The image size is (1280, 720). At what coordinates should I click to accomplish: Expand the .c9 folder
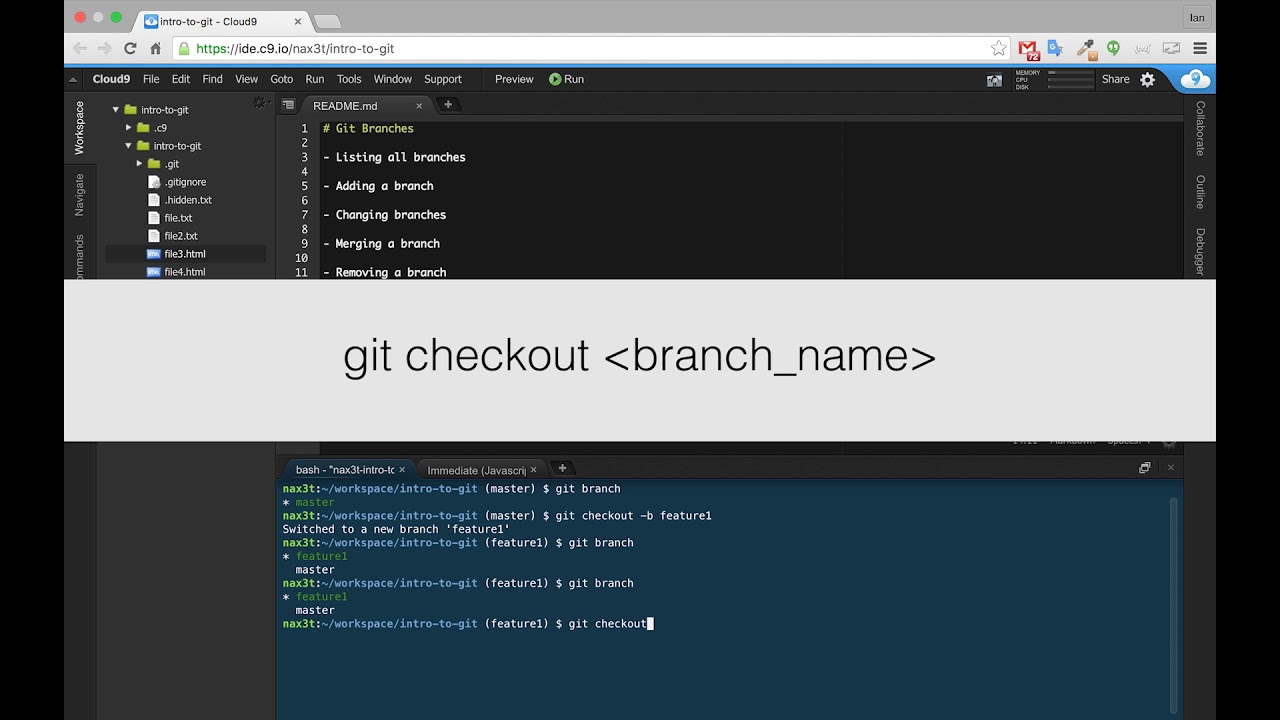pyautogui.click(x=129, y=128)
